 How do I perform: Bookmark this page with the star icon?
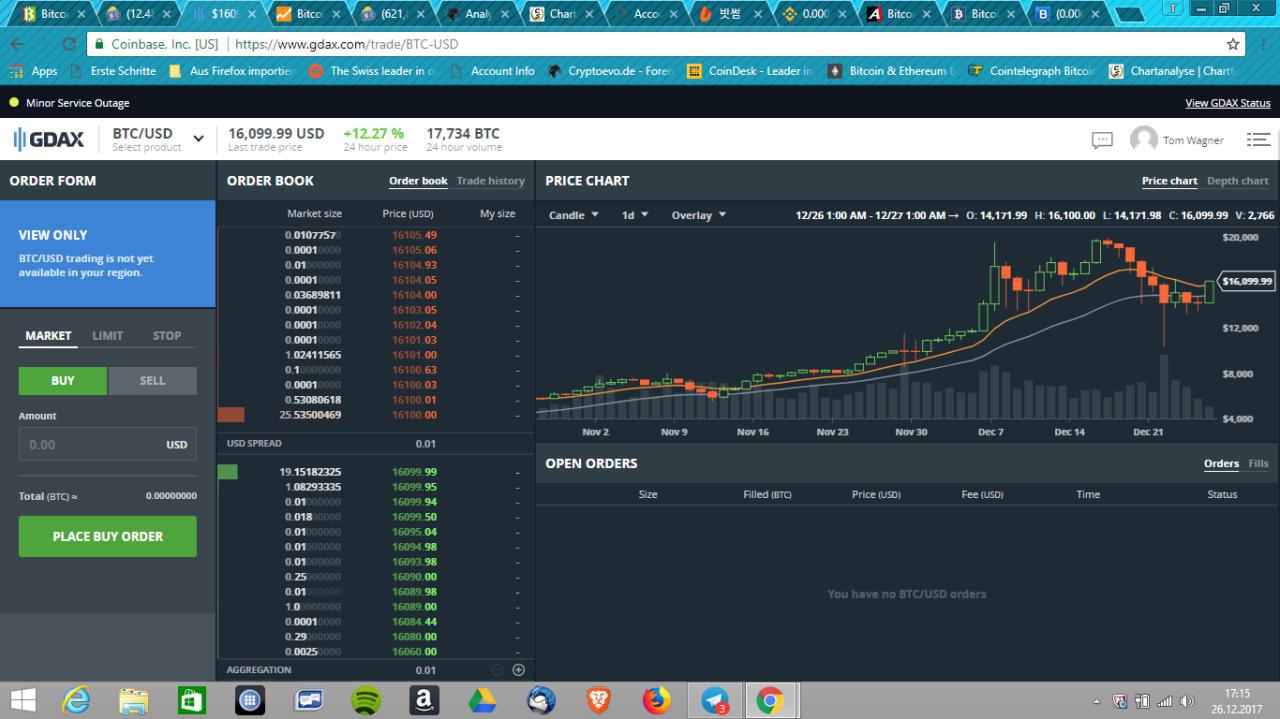point(1233,44)
